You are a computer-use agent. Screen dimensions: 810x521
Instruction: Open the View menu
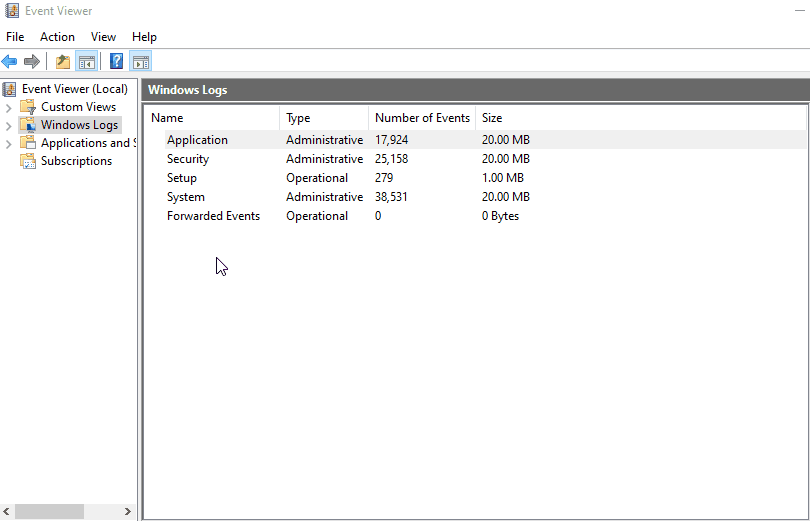[x=103, y=37]
